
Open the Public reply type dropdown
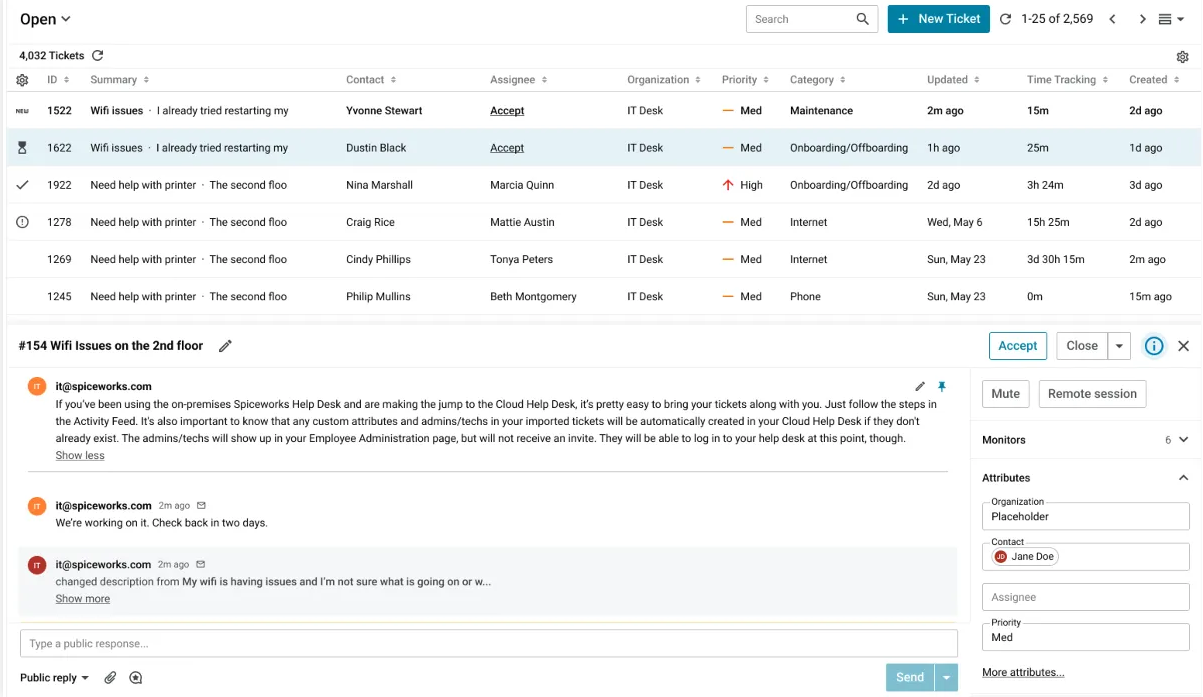coord(55,678)
